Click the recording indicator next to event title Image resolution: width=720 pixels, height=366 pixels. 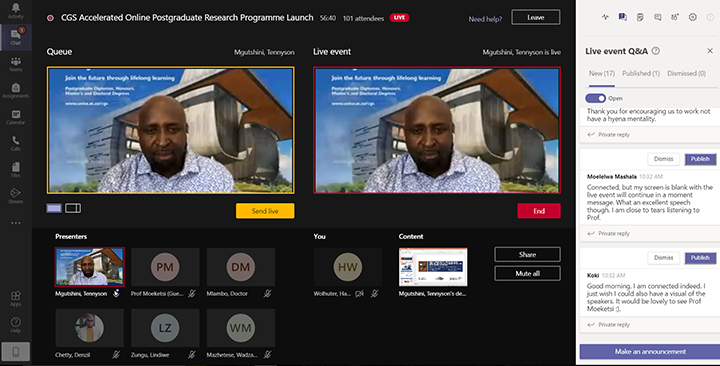pos(50,18)
